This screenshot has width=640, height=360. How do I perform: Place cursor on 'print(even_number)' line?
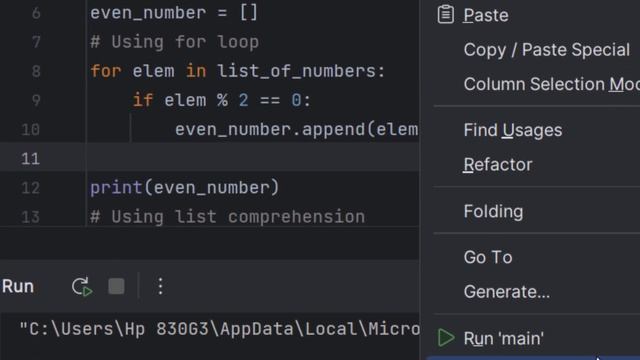(184, 188)
